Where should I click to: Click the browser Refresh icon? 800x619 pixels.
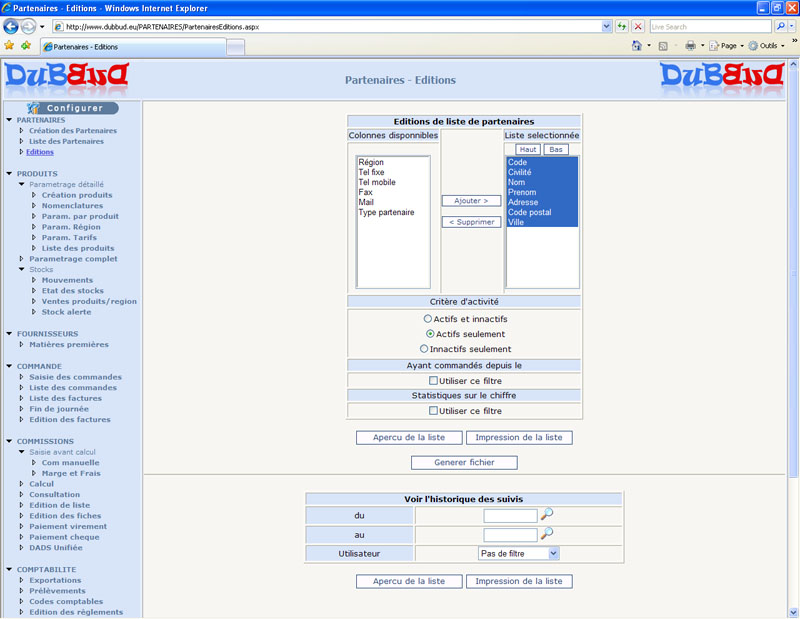(622, 26)
